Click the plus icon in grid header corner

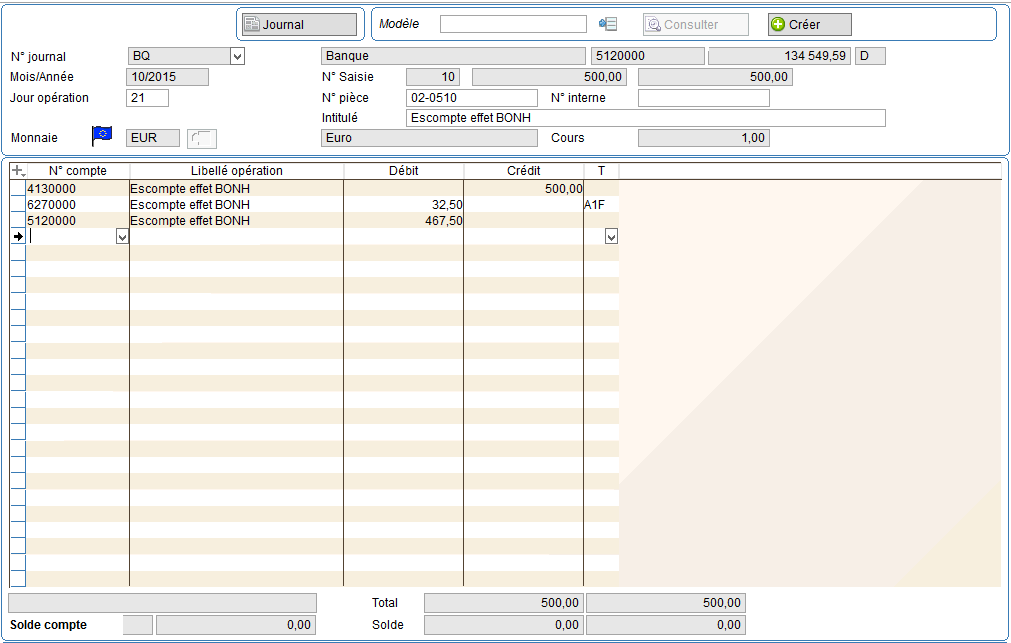[17, 171]
